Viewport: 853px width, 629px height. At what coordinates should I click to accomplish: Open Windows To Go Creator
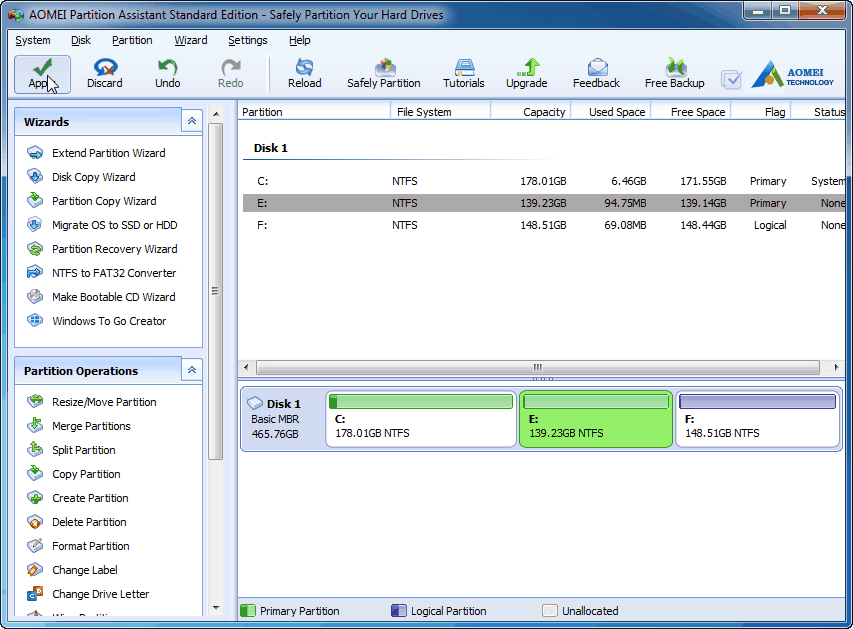pos(109,320)
